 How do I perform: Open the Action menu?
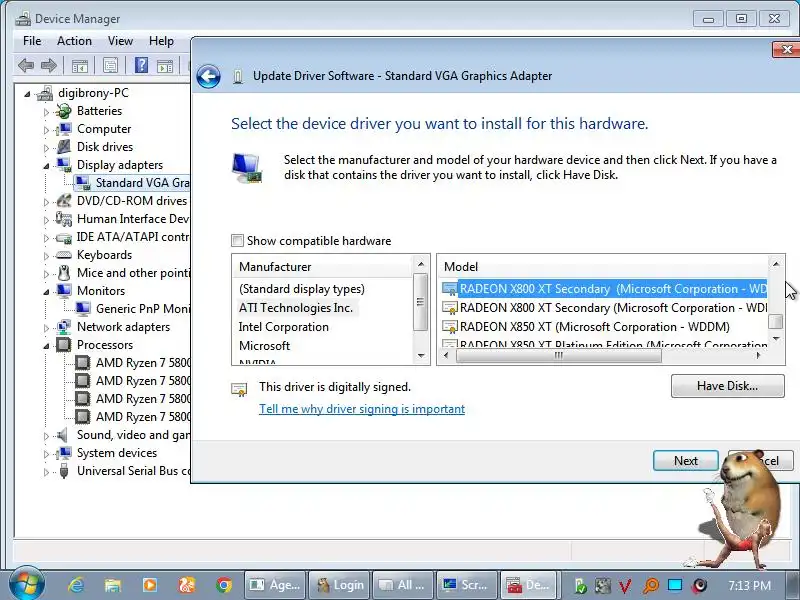tap(74, 41)
